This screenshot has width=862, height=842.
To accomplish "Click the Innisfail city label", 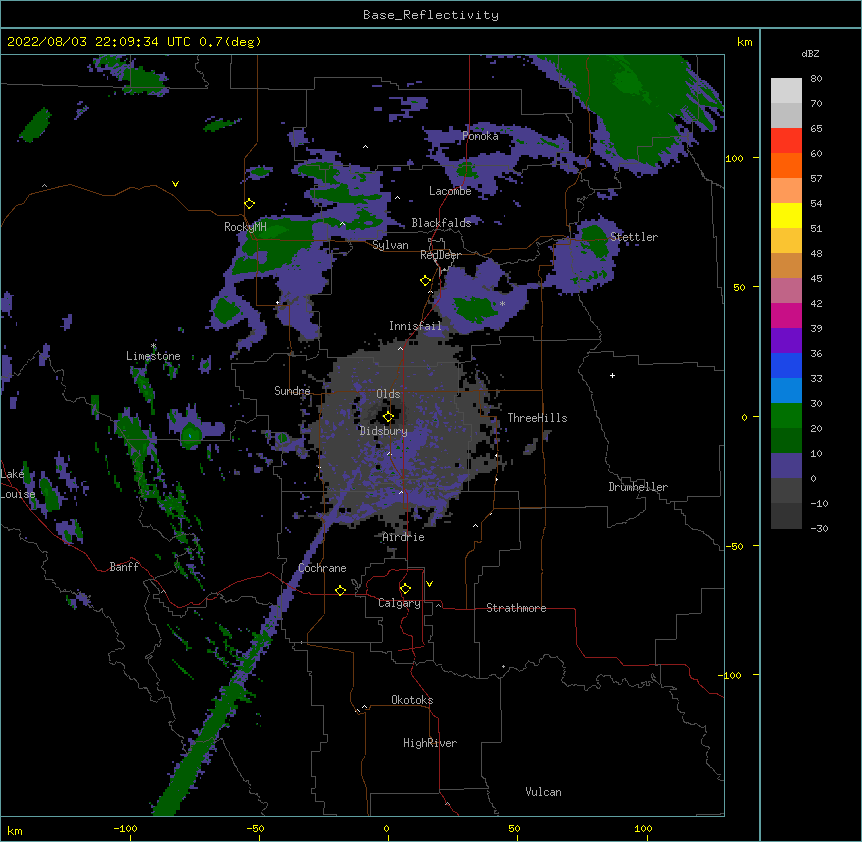I will point(415,326).
